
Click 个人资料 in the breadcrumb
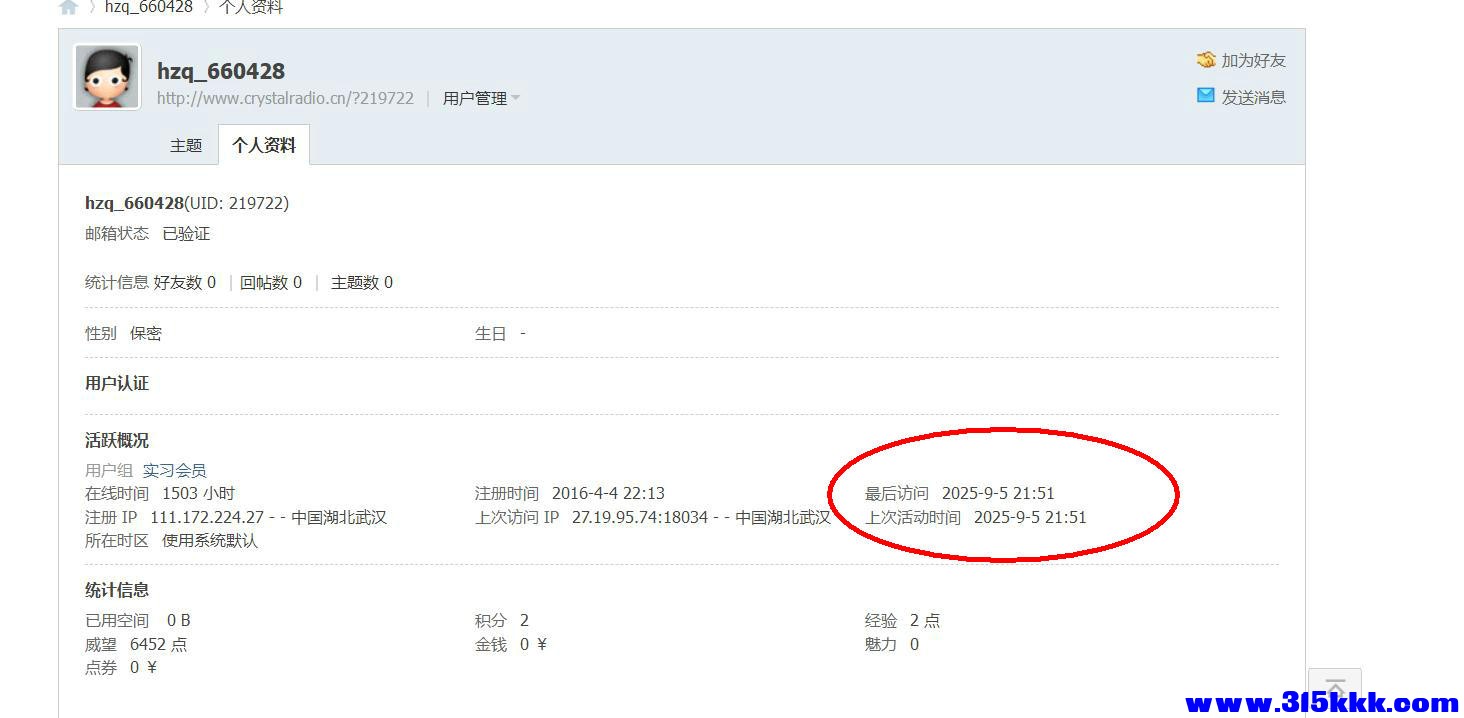point(250,7)
